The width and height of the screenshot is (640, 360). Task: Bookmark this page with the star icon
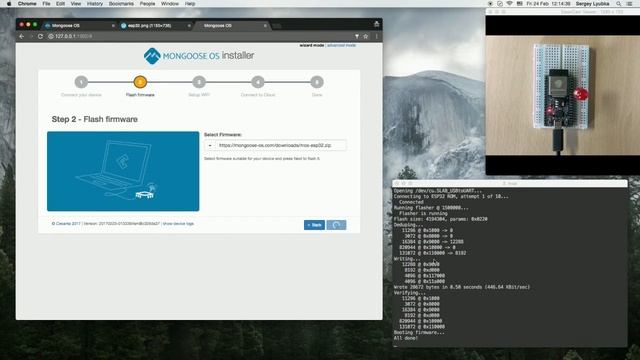pos(366,36)
